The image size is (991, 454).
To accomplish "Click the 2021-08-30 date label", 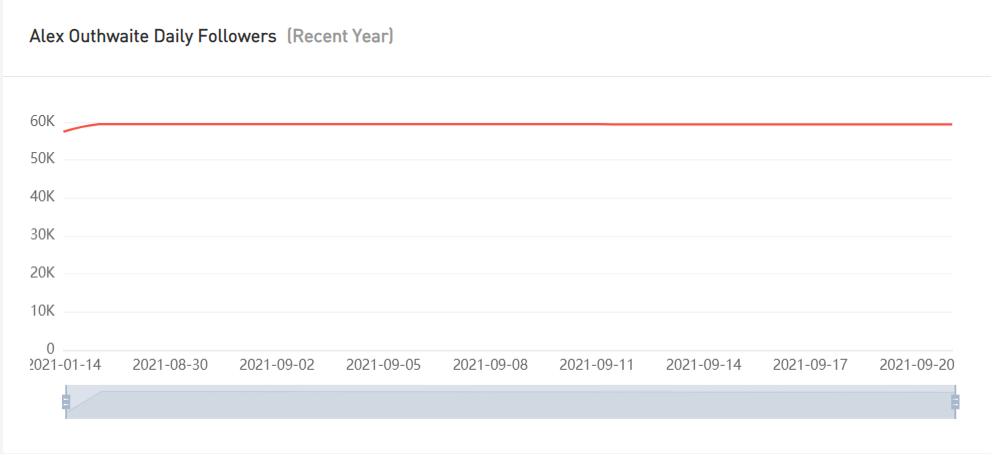I will click(x=170, y=365).
